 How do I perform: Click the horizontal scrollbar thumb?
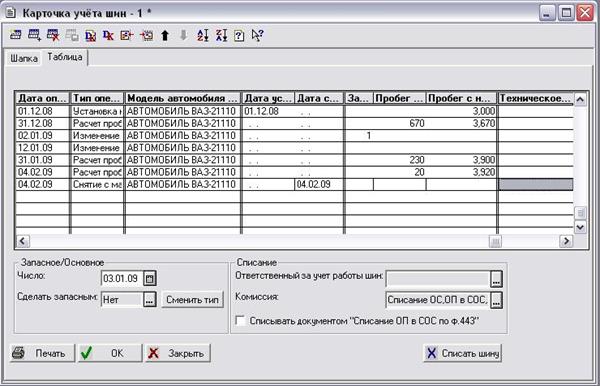click(x=496, y=241)
